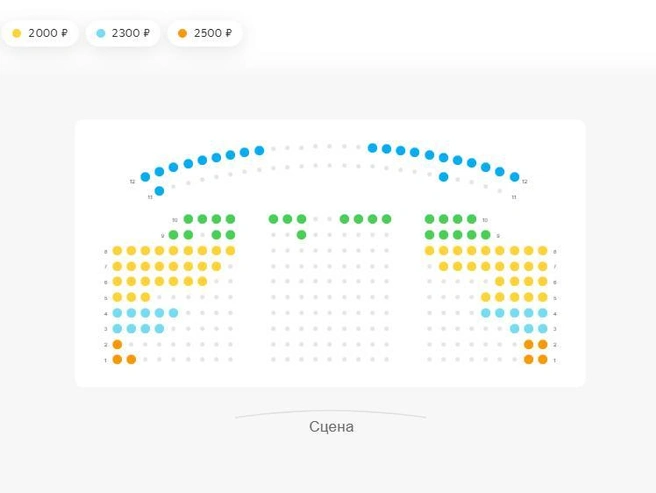
Task: Select leftmost light-blue seat in right row 3
Action: coord(515,329)
